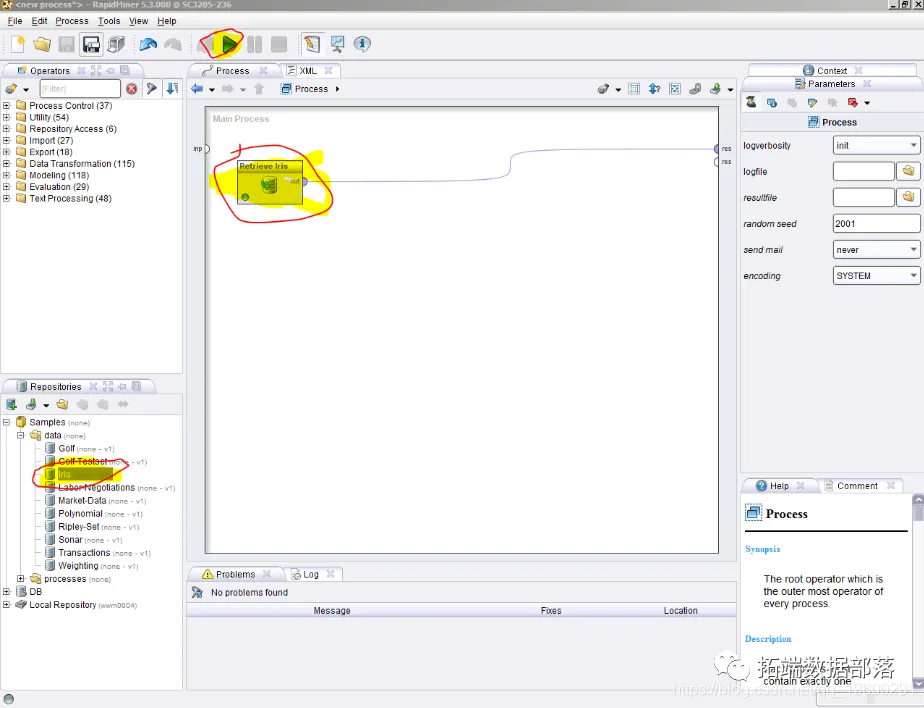This screenshot has height=708, width=924.
Task: Click the Process breadcrumb button
Action: tap(305, 89)
